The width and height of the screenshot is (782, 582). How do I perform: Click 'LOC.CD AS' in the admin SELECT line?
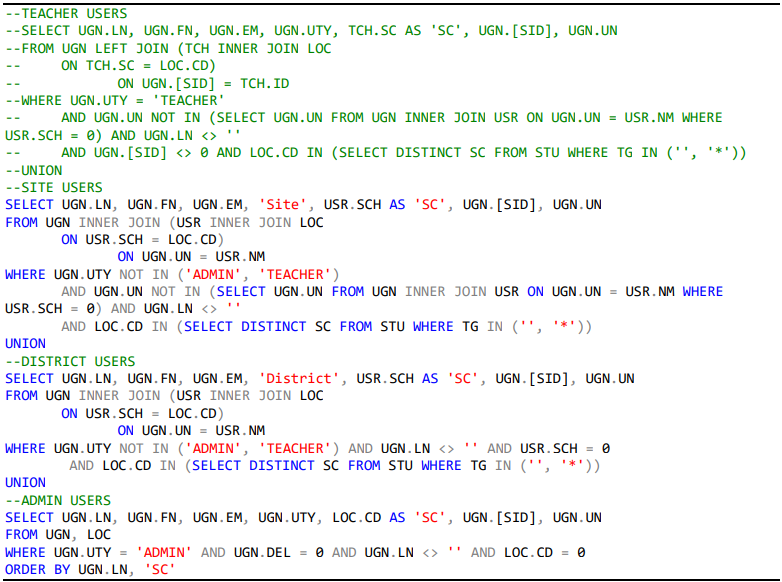(369, 518)
